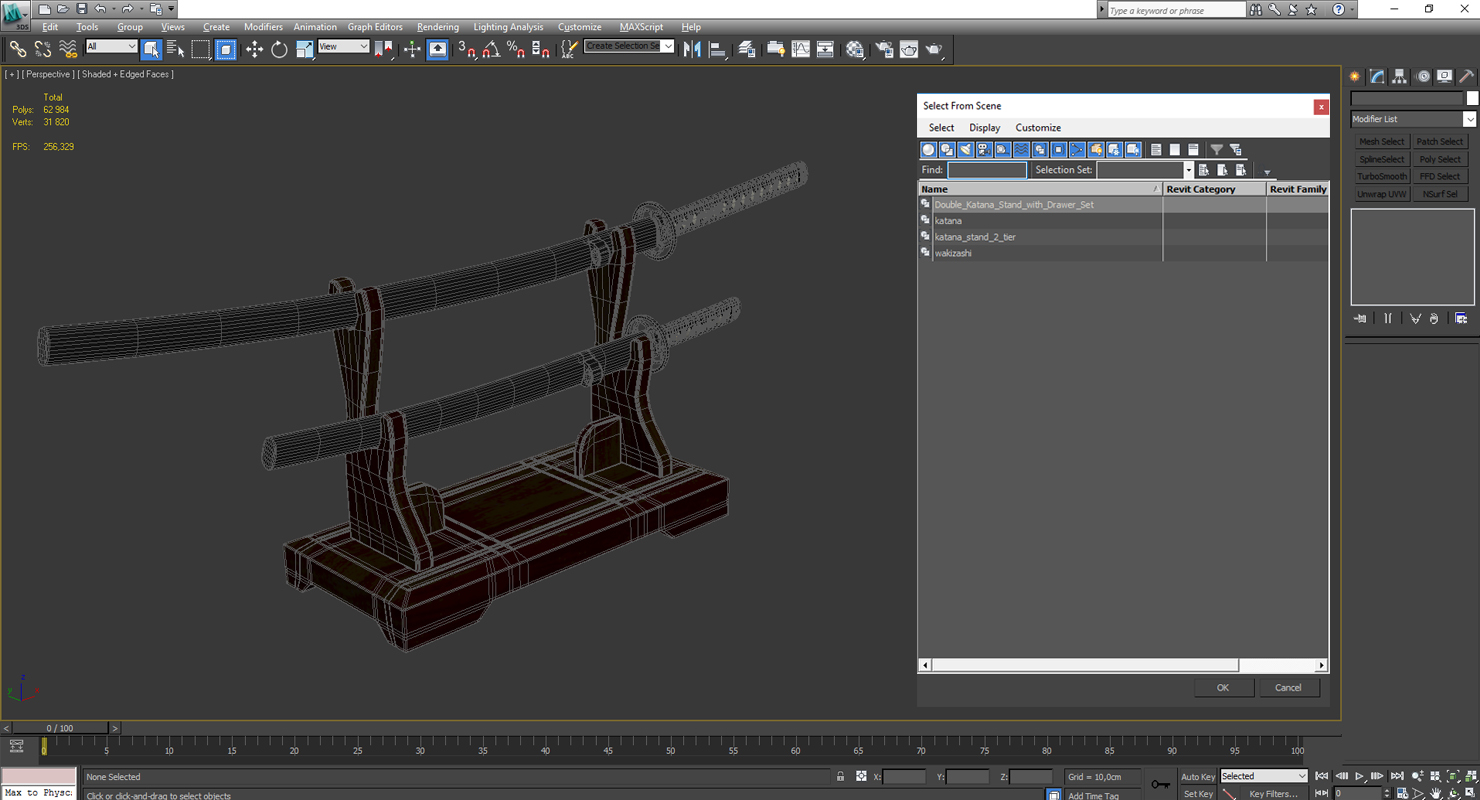The image size is (1480, 800).
Task: Select the wakizashi row
Action: (1123, 253)
